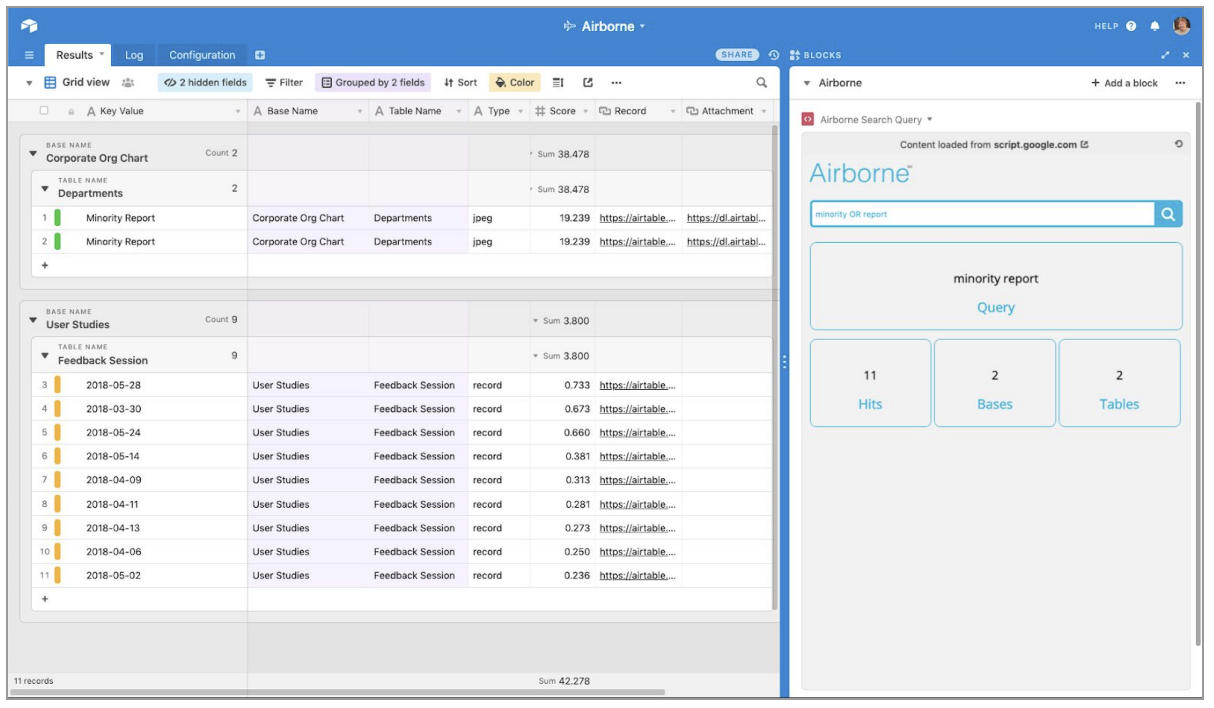Toggle the select-all records checkbox
The width and height of the screenshot is (1214, 708).
(x=44, y=111)
